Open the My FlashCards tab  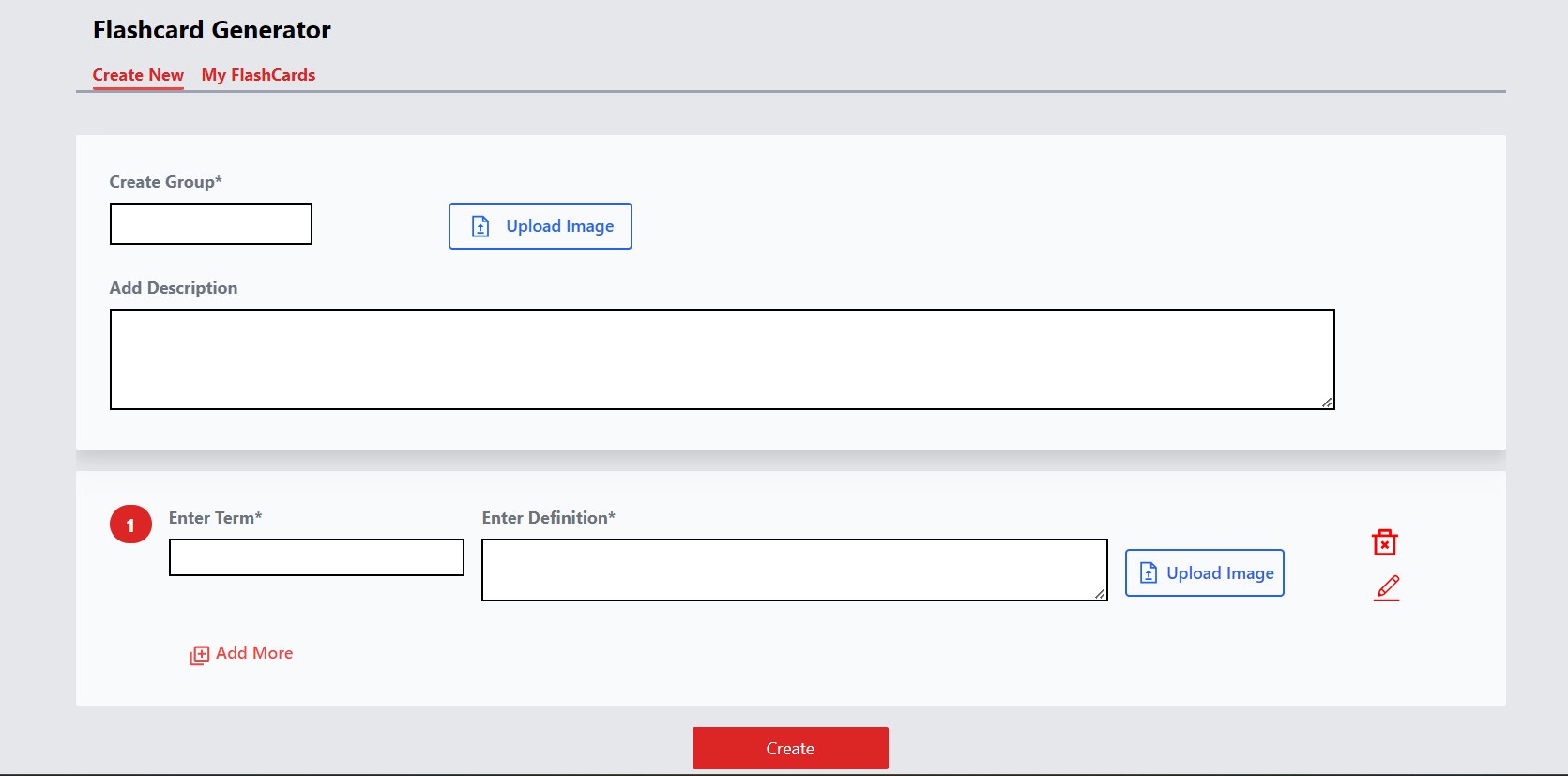tap(258, 75)
